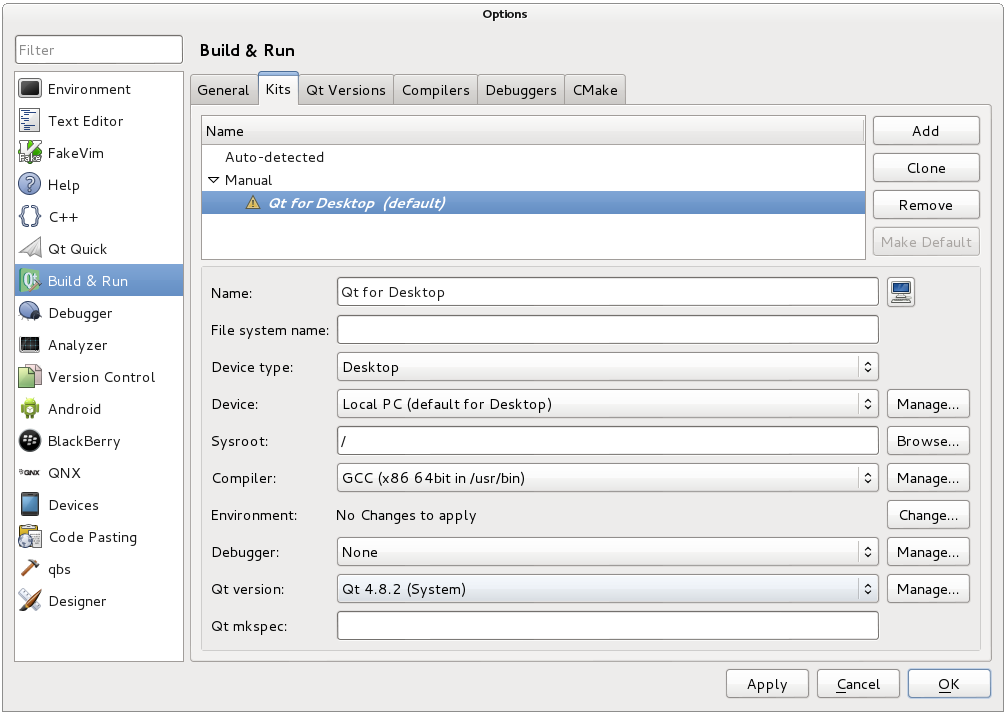Click the "No Changes to apply" text

(406, 515)
